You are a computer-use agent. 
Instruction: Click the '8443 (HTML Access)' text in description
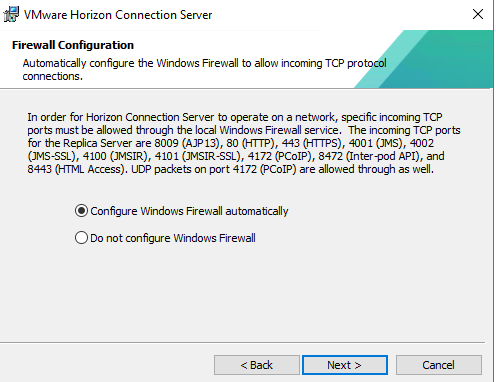coord(76,169)
